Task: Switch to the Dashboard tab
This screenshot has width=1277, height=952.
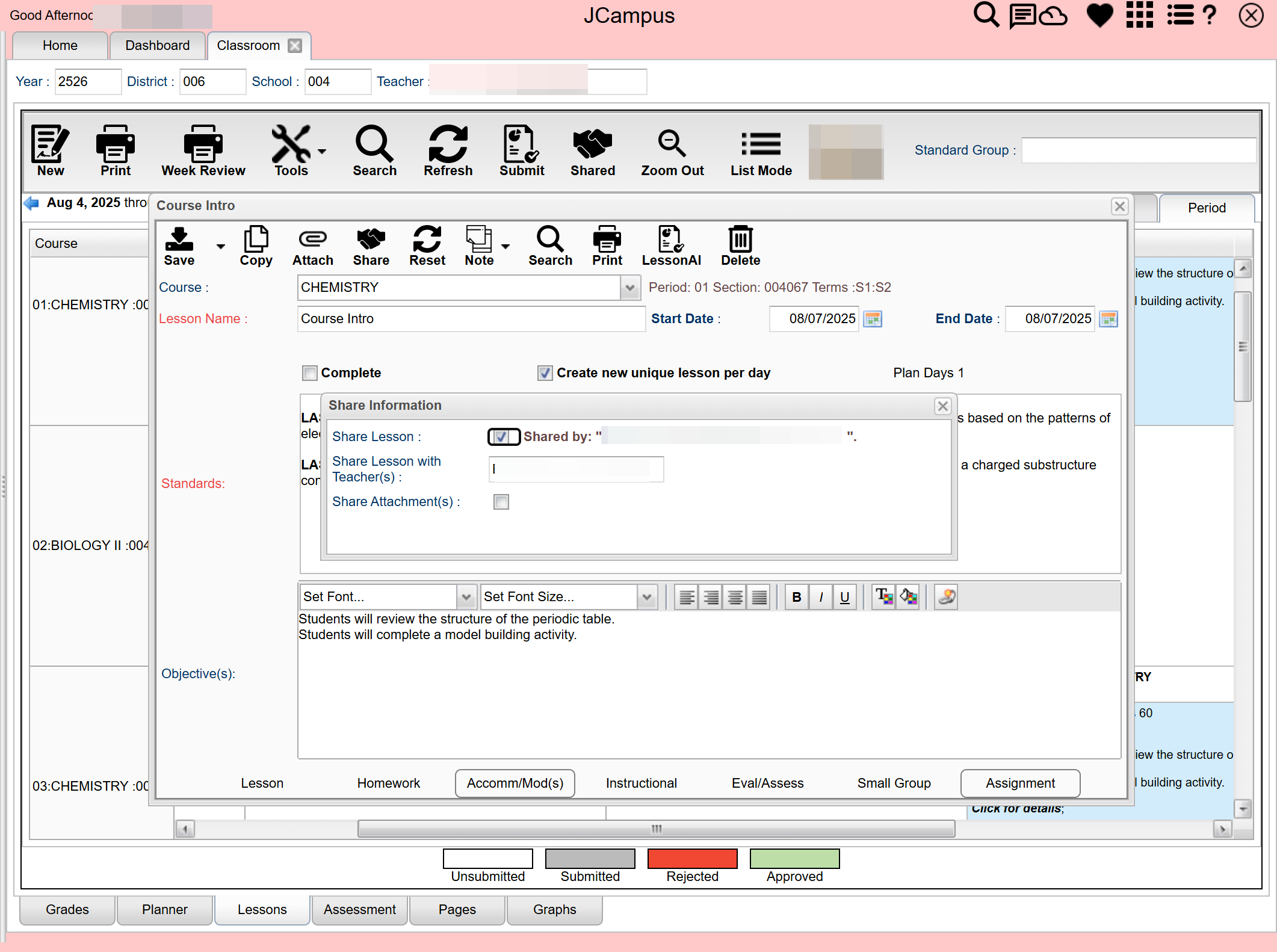Action: [x=157, y=46]
